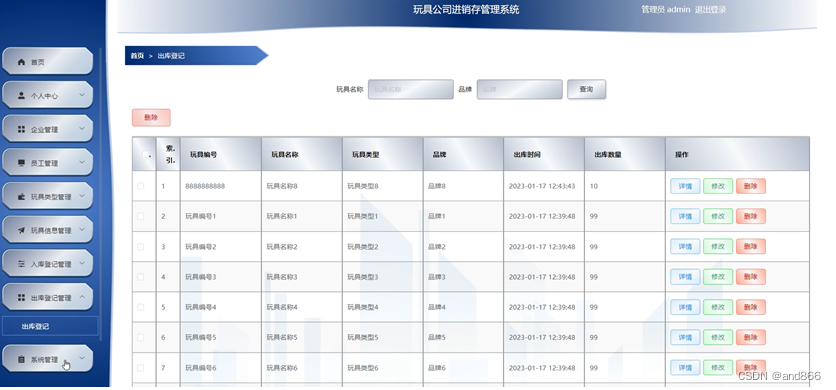Collapse the 出库登记管理 menu chevron
This screenshot has height=390, width=836.
(x=82, y=297)
